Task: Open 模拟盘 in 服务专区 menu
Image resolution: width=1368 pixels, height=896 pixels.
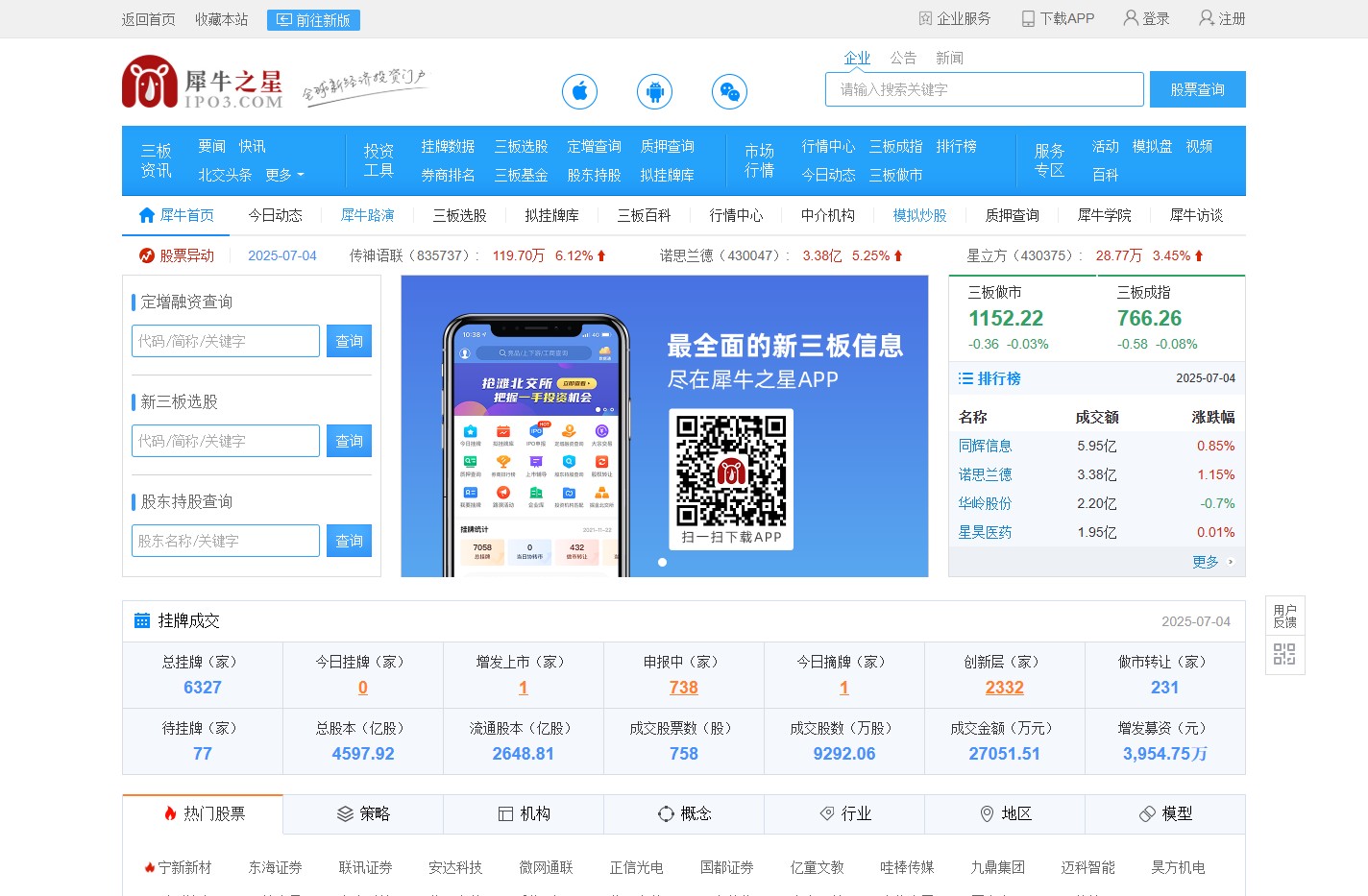Action: click(1153, 146)
